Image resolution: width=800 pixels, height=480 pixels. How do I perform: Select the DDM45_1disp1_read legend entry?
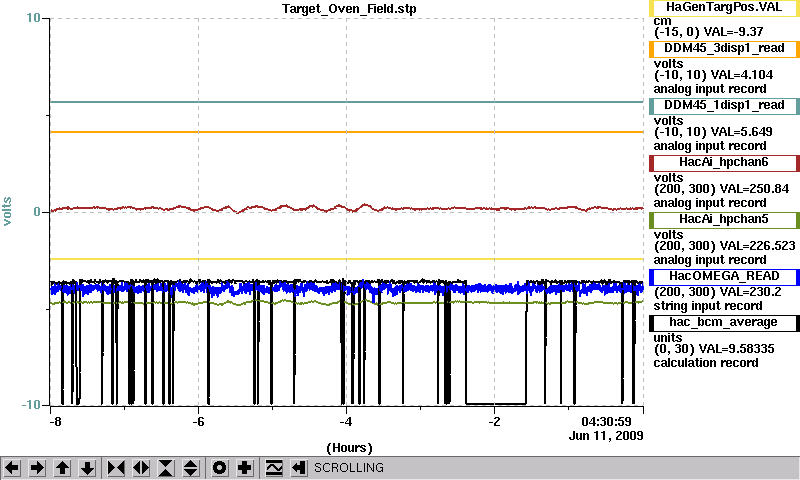point(724,106)
